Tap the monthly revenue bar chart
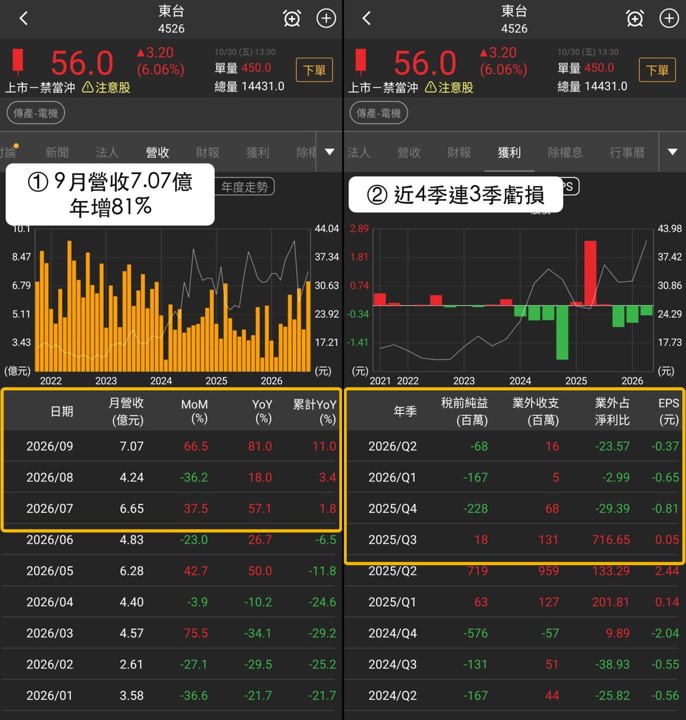This screenshot has width=686, height=720. (173, 299)
